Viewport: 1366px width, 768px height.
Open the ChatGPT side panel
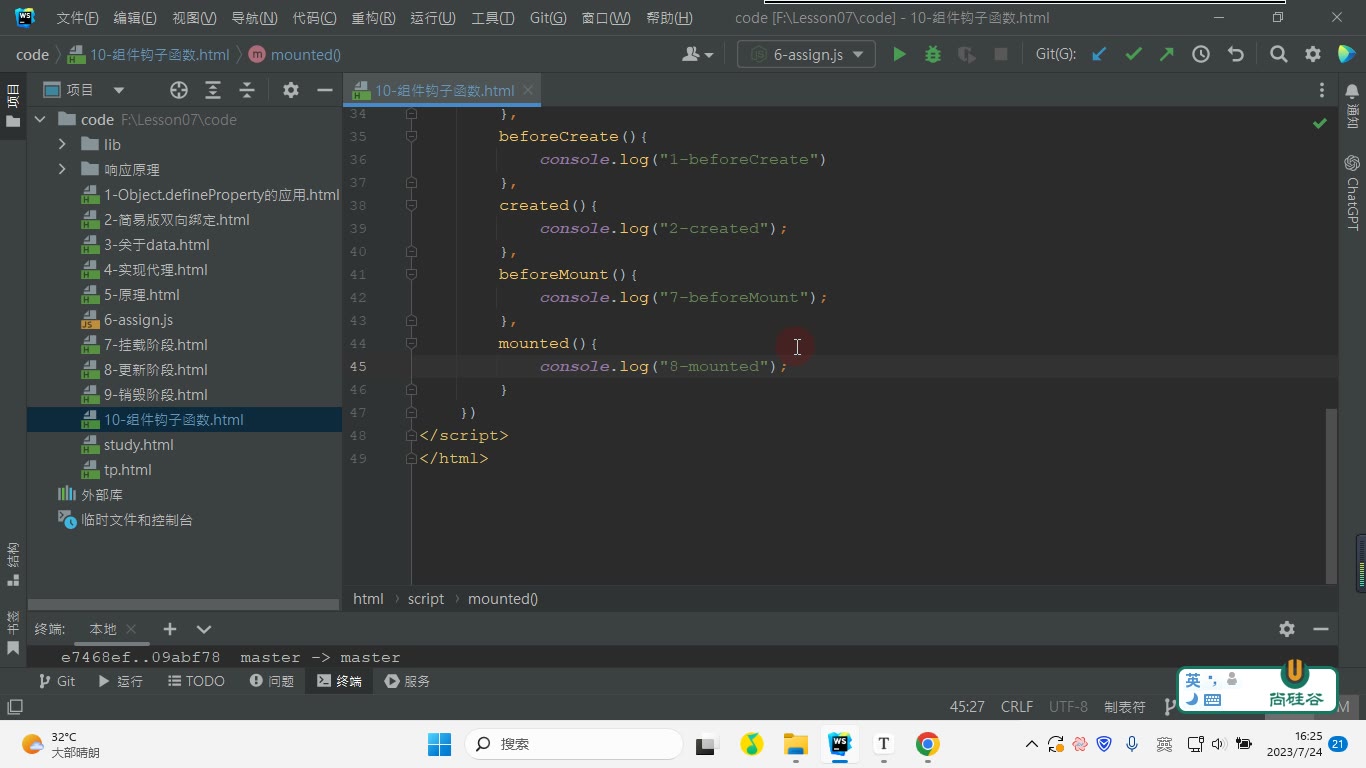click(1352, 192)
